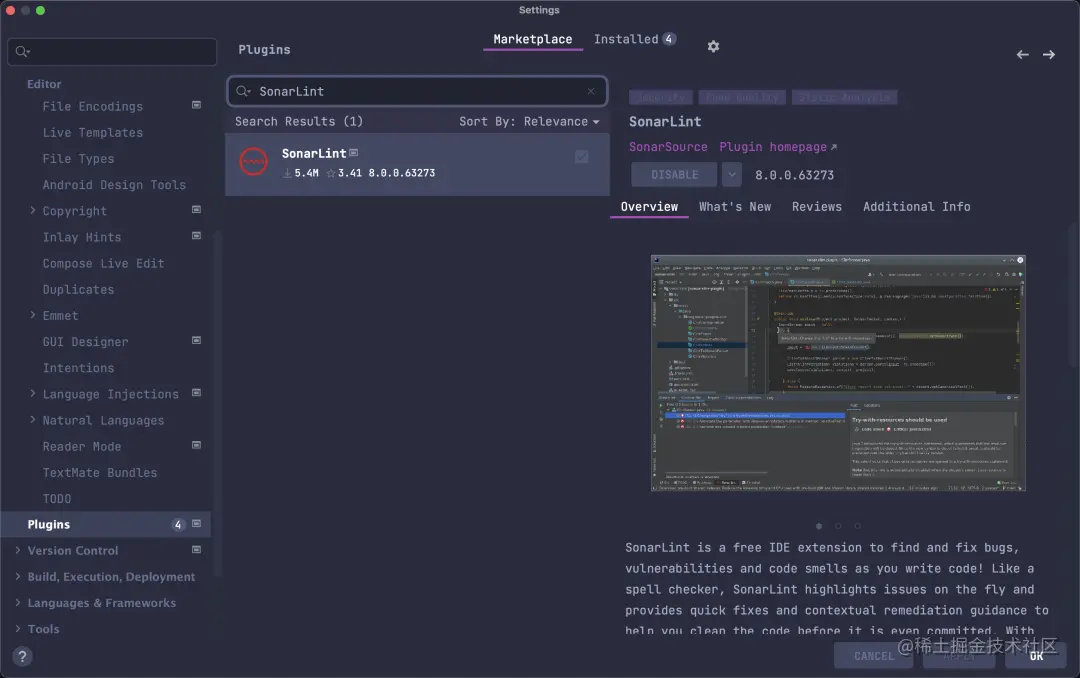Expand the Version Control section

pos(18,550)
